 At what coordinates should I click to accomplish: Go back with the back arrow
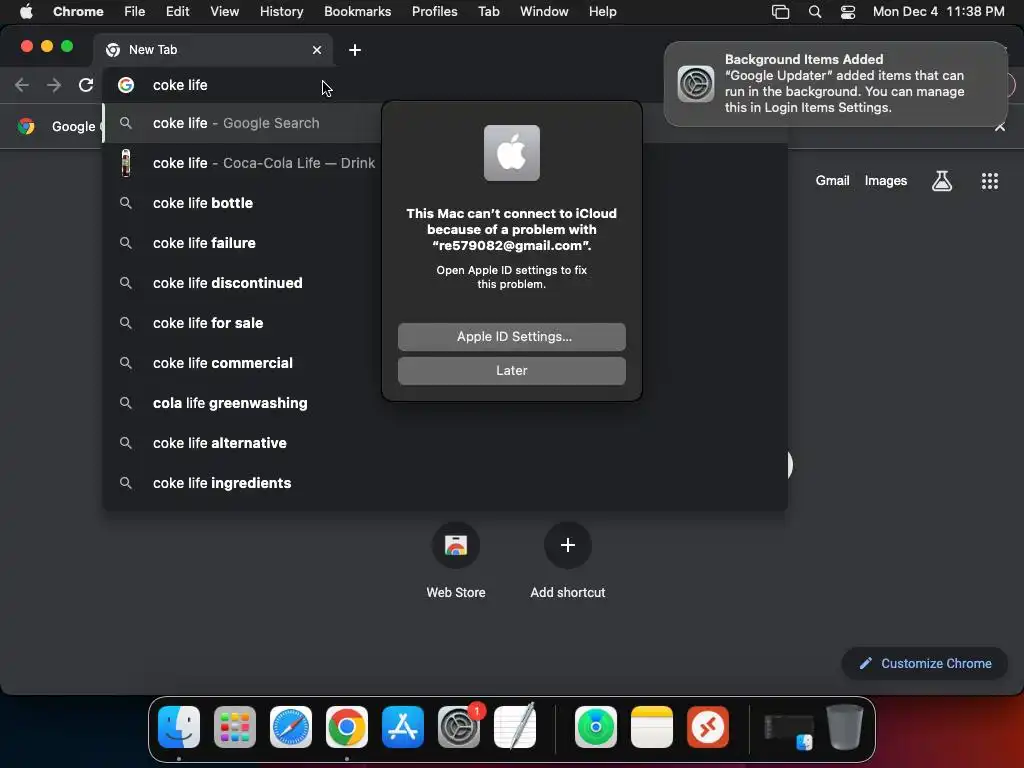click(x=22, y=85)
